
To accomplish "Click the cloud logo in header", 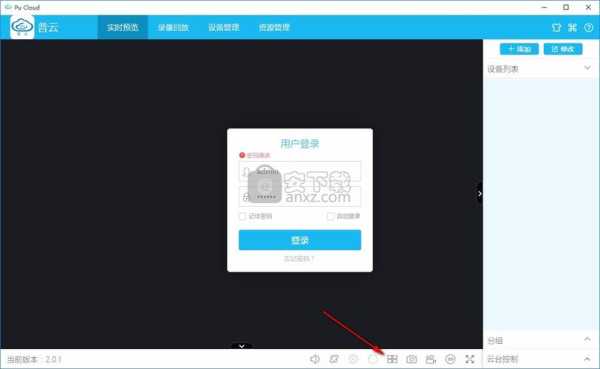I will point(22,27).
